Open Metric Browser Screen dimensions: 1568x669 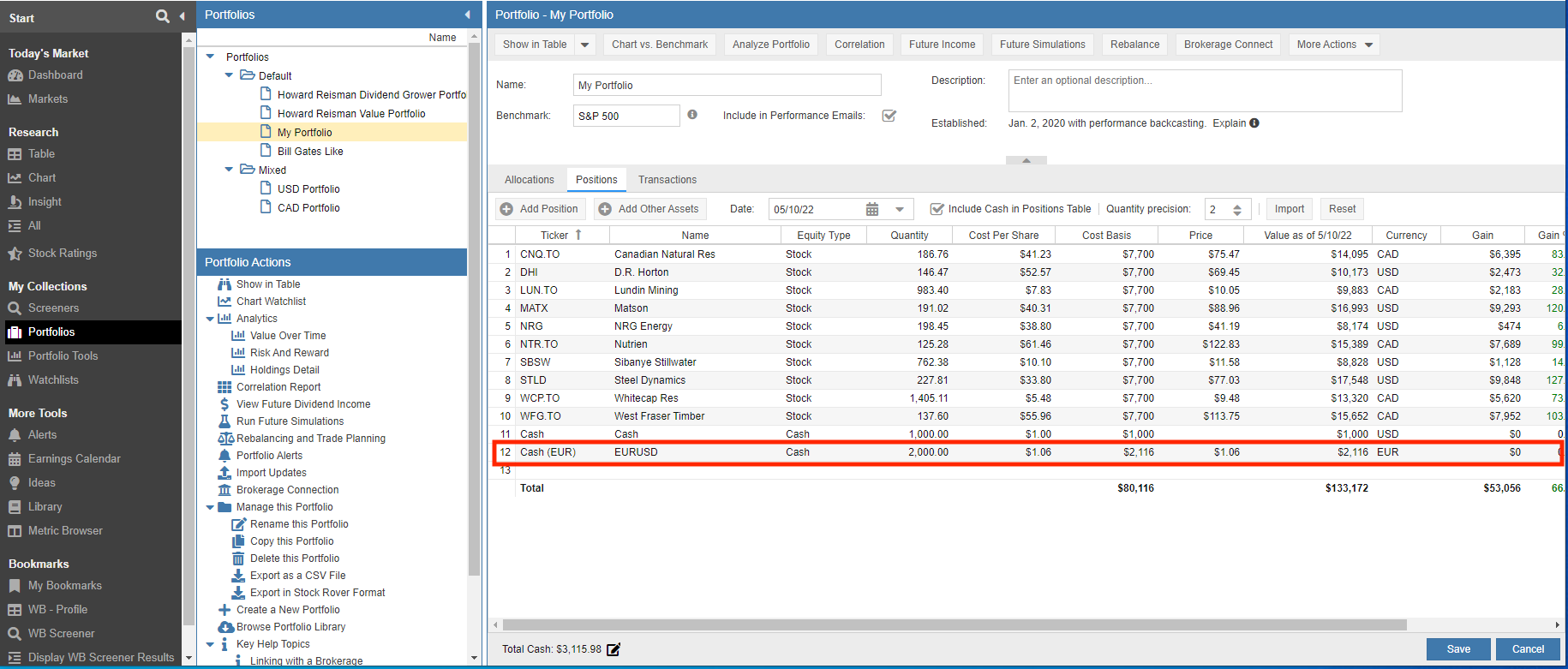coord(65,531)
